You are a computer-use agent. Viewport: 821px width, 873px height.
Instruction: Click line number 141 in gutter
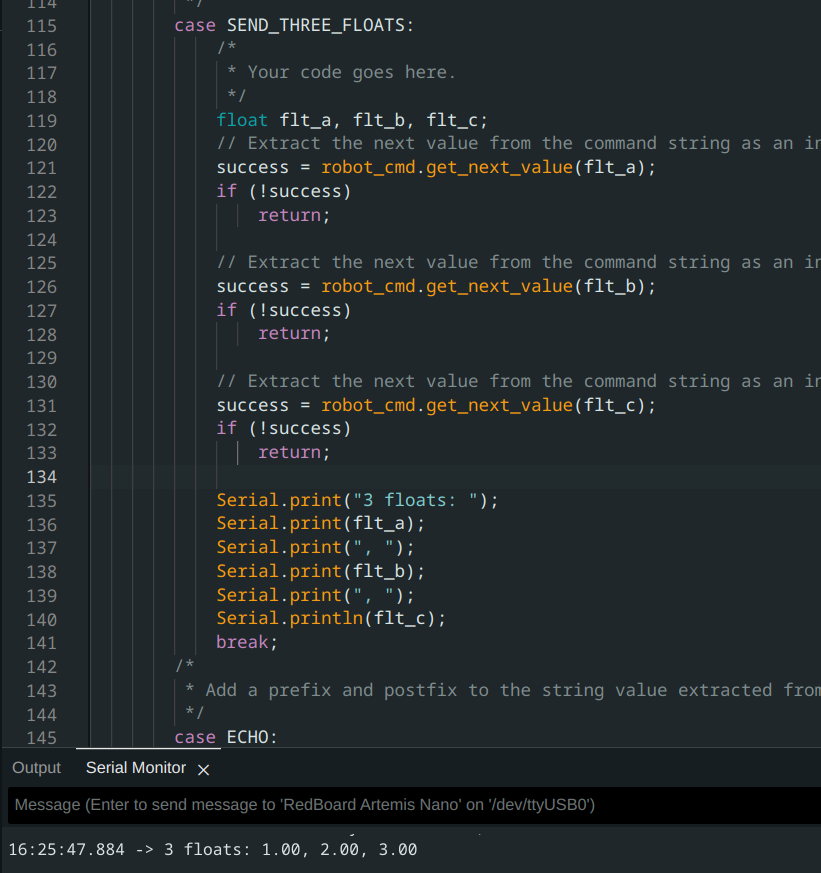[x=42, y=643]
